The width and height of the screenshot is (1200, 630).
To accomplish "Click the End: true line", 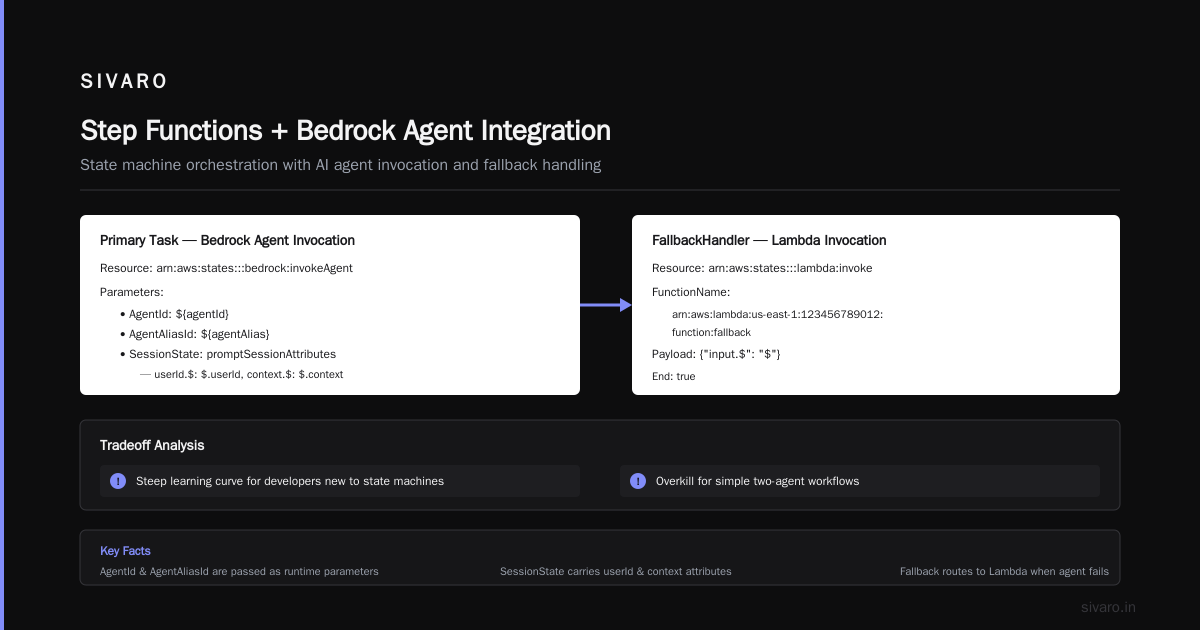I will tap(673, 376).
